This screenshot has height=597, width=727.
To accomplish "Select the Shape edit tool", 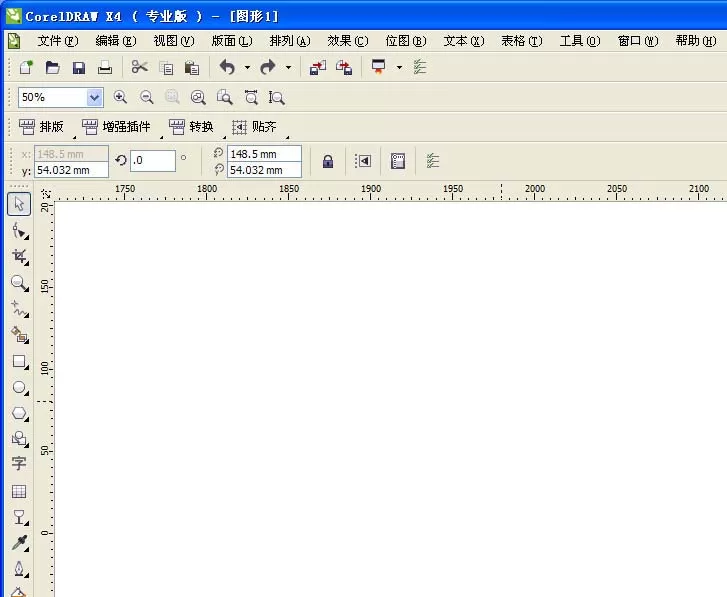I will (19, 231).
